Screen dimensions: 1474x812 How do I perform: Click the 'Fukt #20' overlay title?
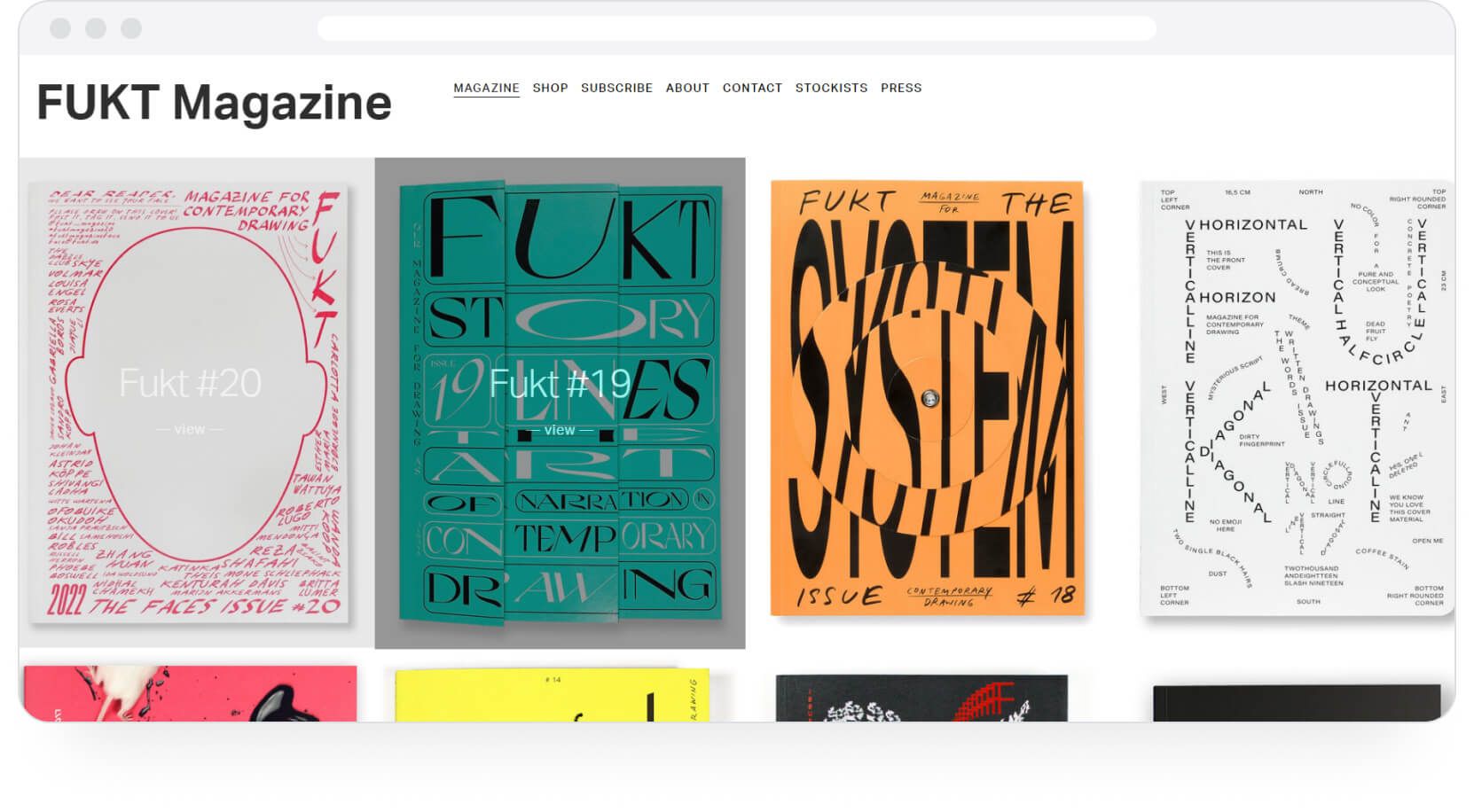(190, 383)
